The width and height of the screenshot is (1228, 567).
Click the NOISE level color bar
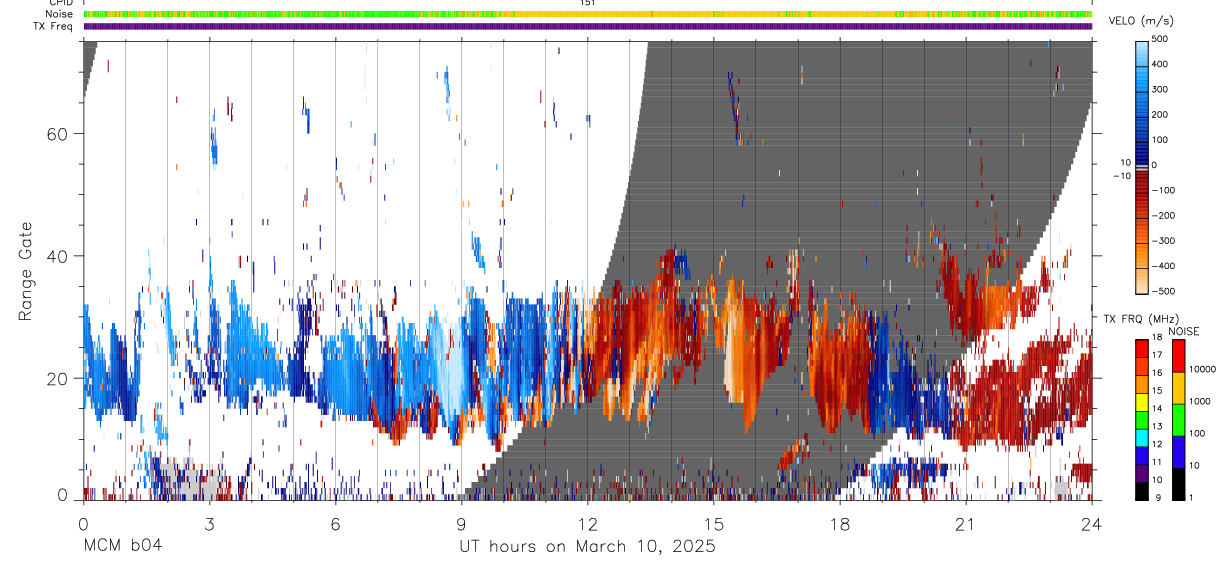point(1178,419)
